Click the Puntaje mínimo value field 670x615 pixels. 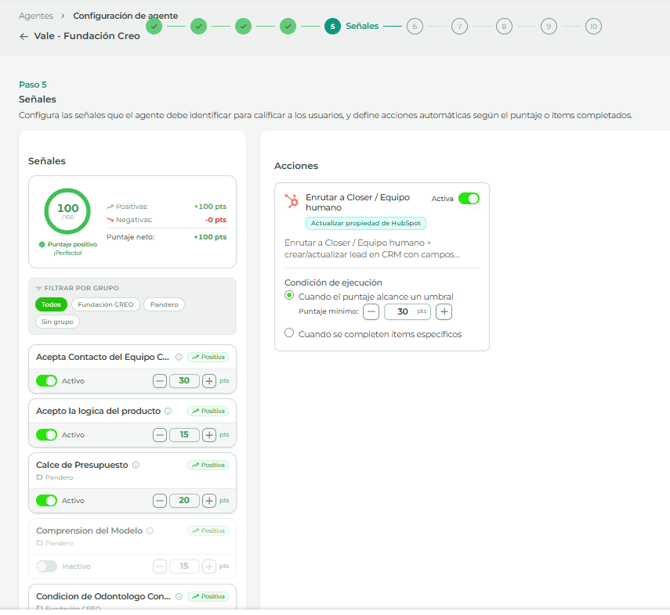(x=404, y=312)
